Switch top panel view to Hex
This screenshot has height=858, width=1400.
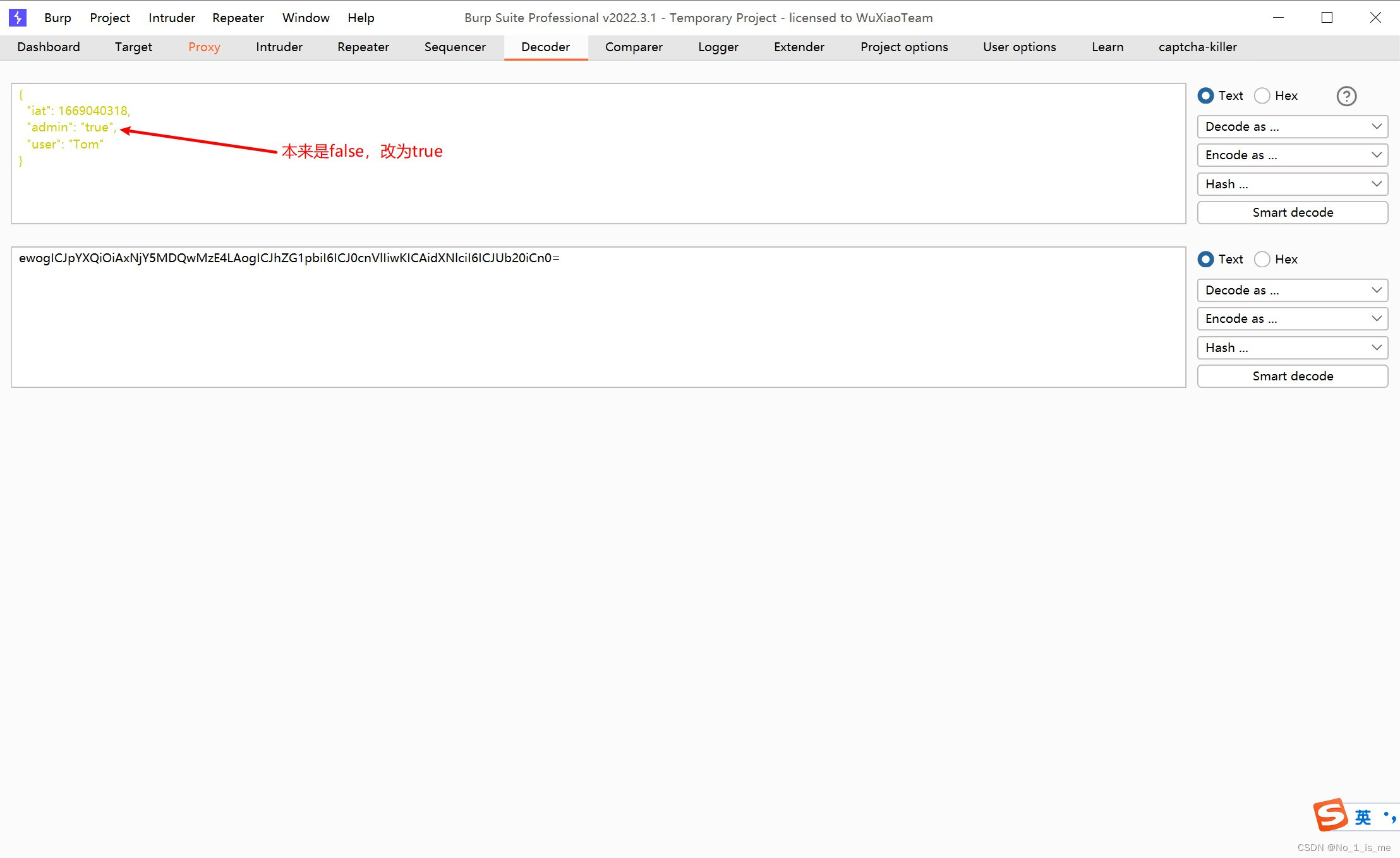(x=1262, y=95)
